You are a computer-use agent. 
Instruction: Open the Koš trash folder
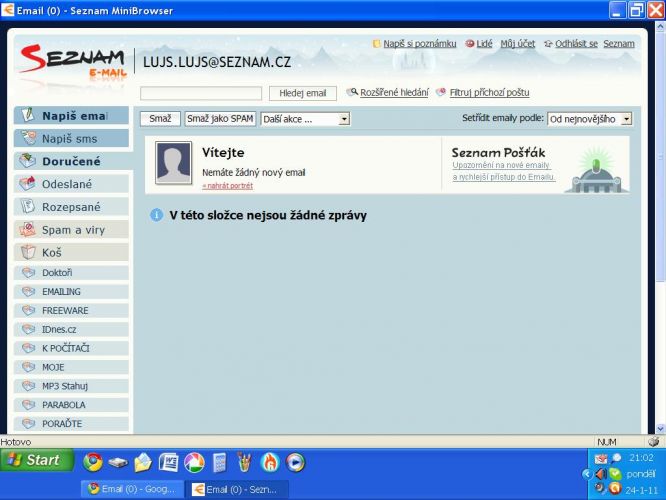tap(71, 252)
